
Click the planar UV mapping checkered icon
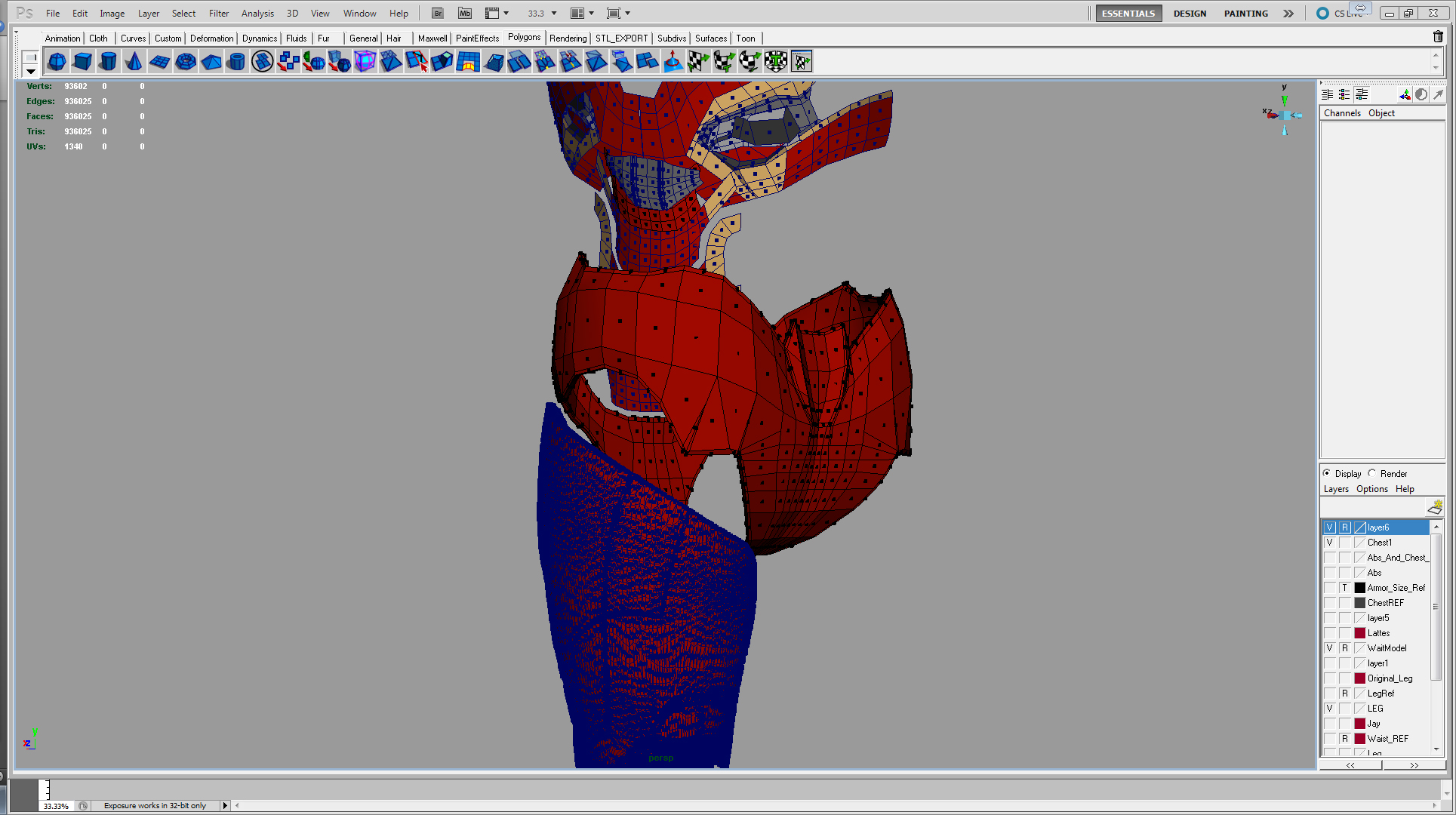(698, 61)
